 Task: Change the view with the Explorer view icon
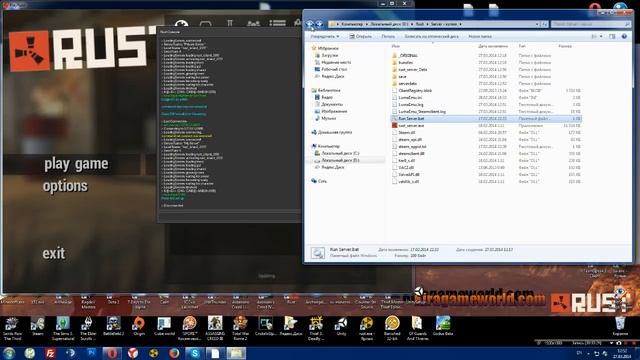(x=594, y=36)
